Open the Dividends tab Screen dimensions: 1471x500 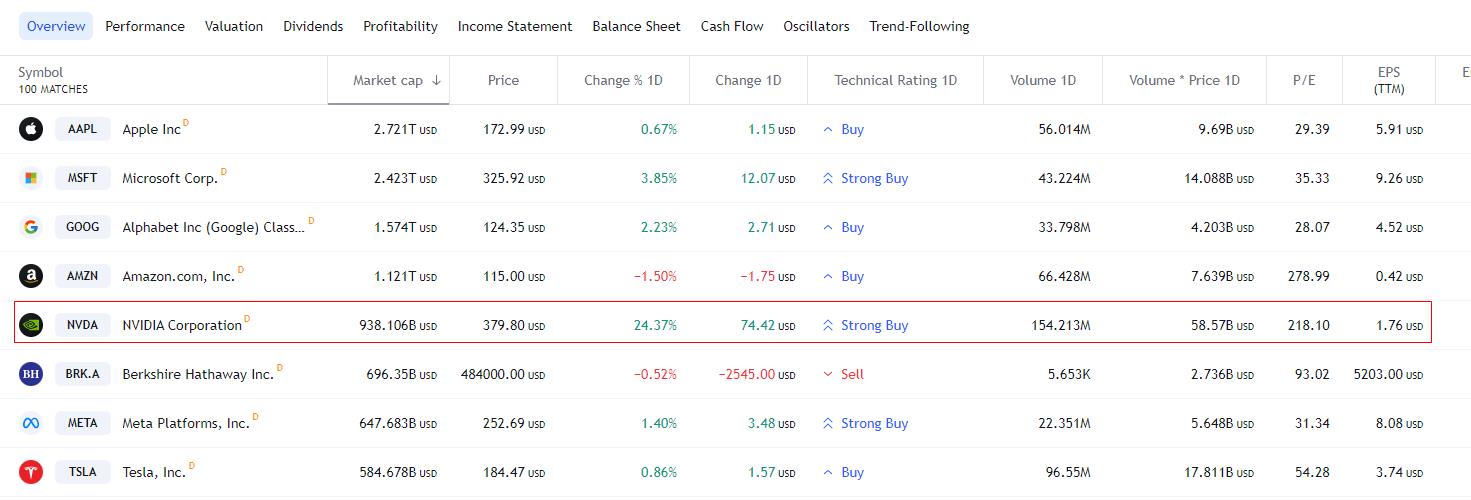(313, 26)
